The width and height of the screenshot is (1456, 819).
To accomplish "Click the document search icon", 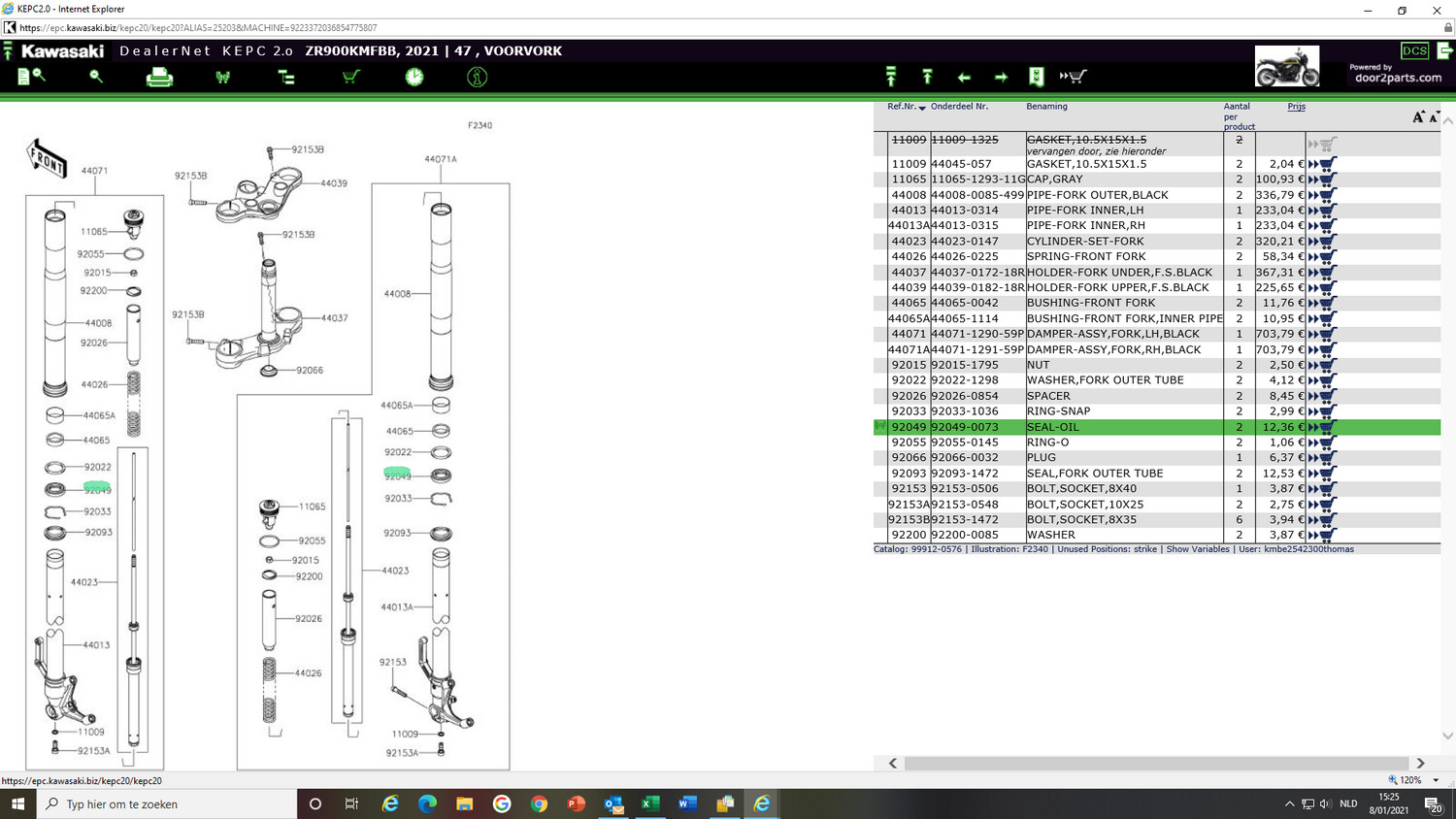I will tap(31, 76).
